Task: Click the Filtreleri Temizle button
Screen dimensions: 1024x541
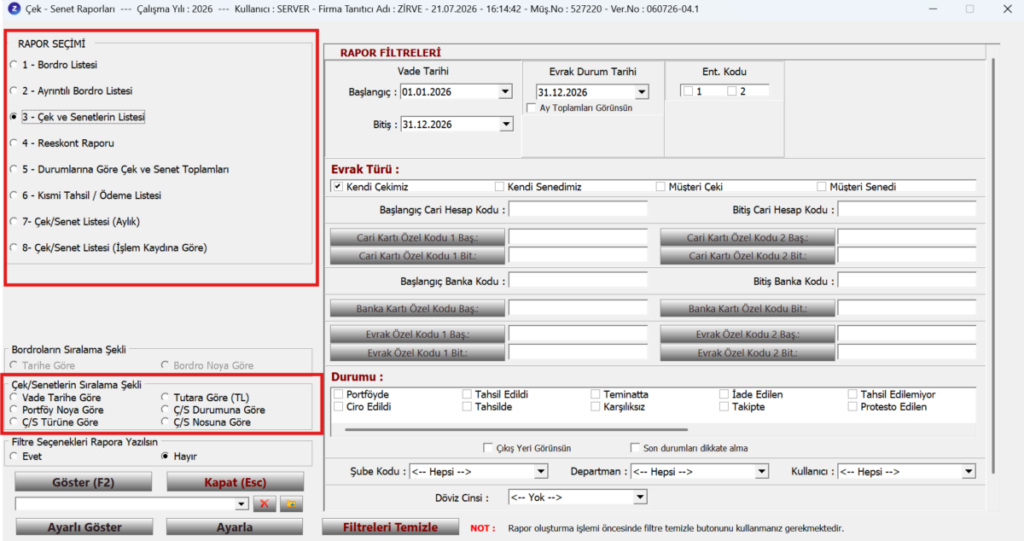Action: 391,527
